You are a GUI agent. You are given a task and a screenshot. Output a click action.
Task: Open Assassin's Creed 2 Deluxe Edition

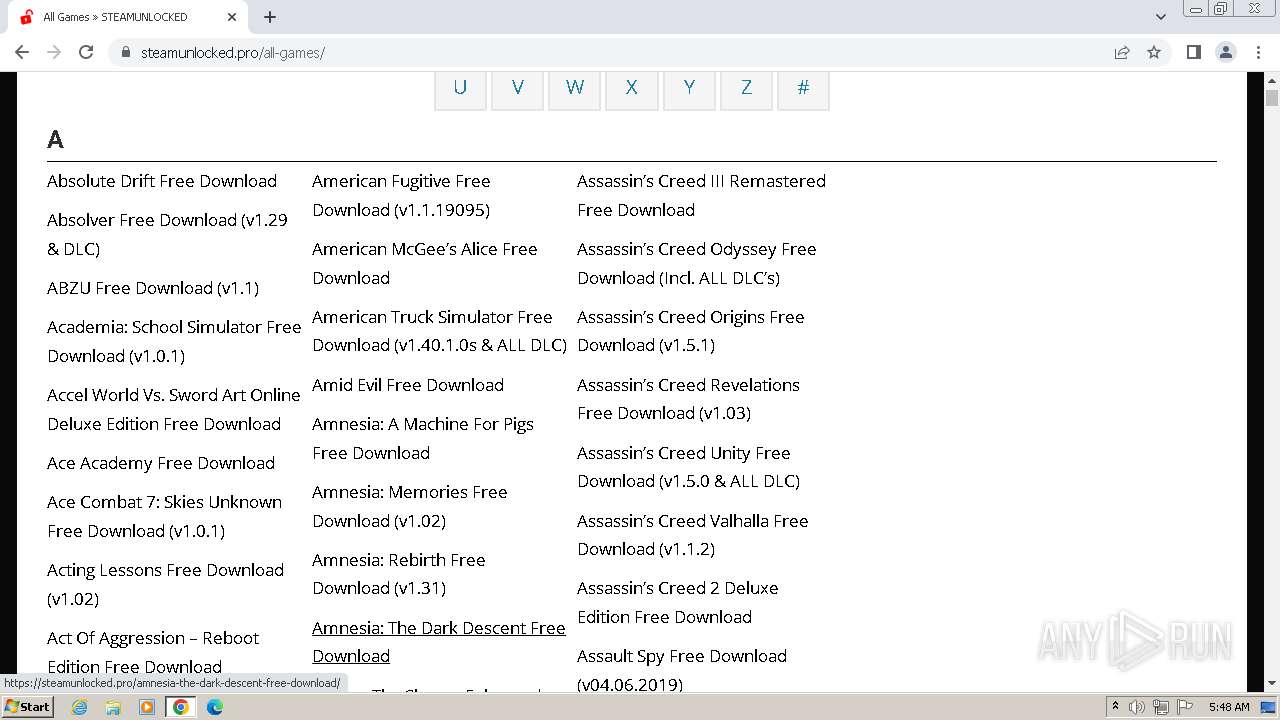click(678, 602)
